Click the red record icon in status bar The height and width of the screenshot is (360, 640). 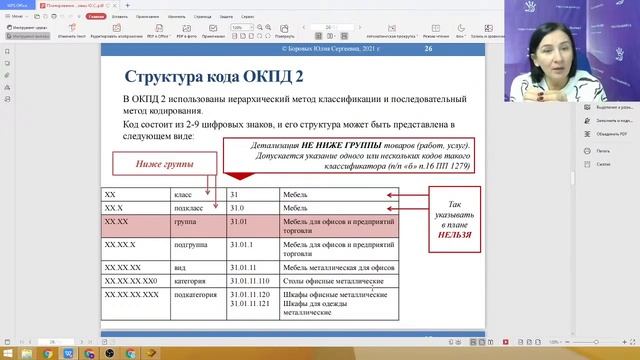coord(506,342)
